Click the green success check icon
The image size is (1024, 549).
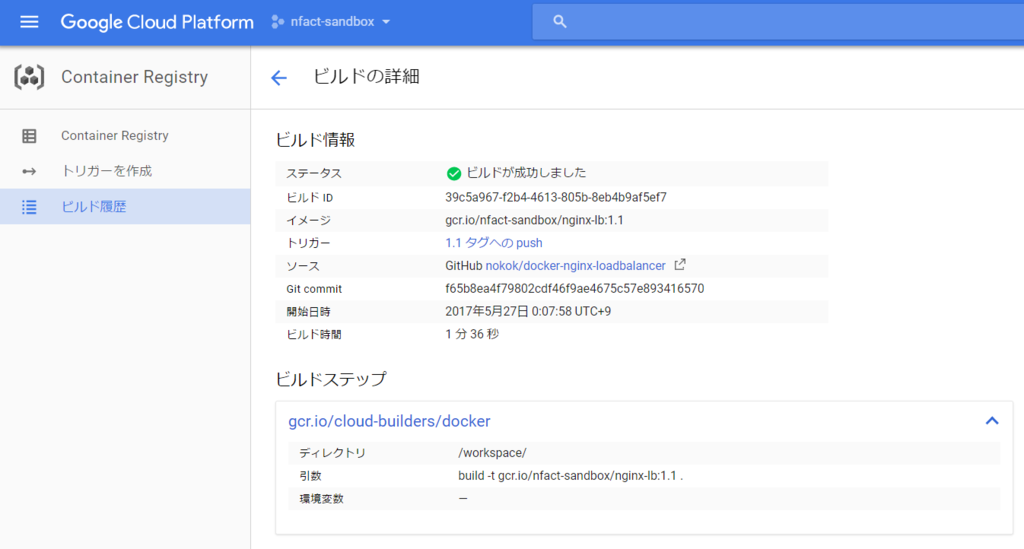[x=453, y=174]
